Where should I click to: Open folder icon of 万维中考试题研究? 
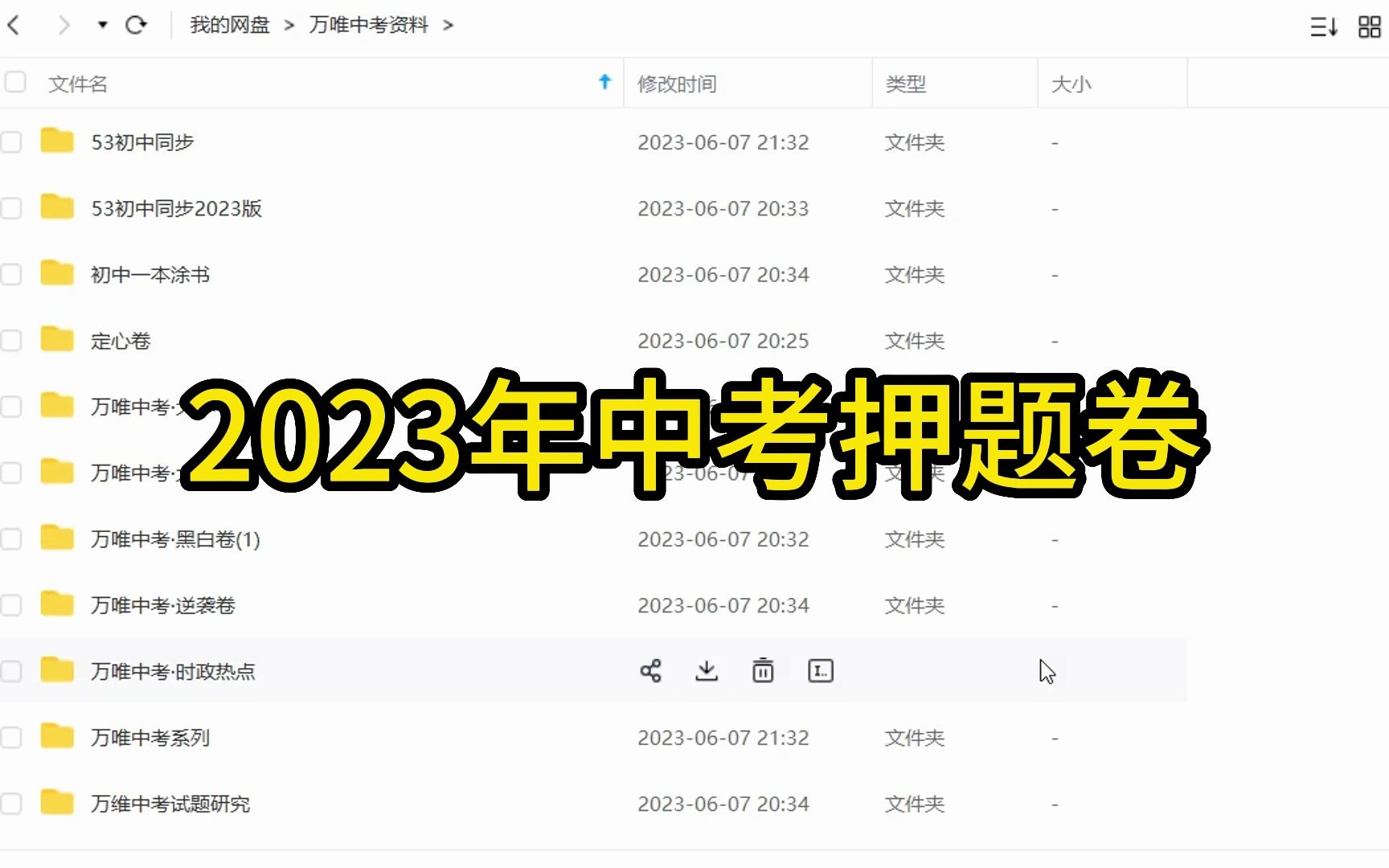pos(57,802)
